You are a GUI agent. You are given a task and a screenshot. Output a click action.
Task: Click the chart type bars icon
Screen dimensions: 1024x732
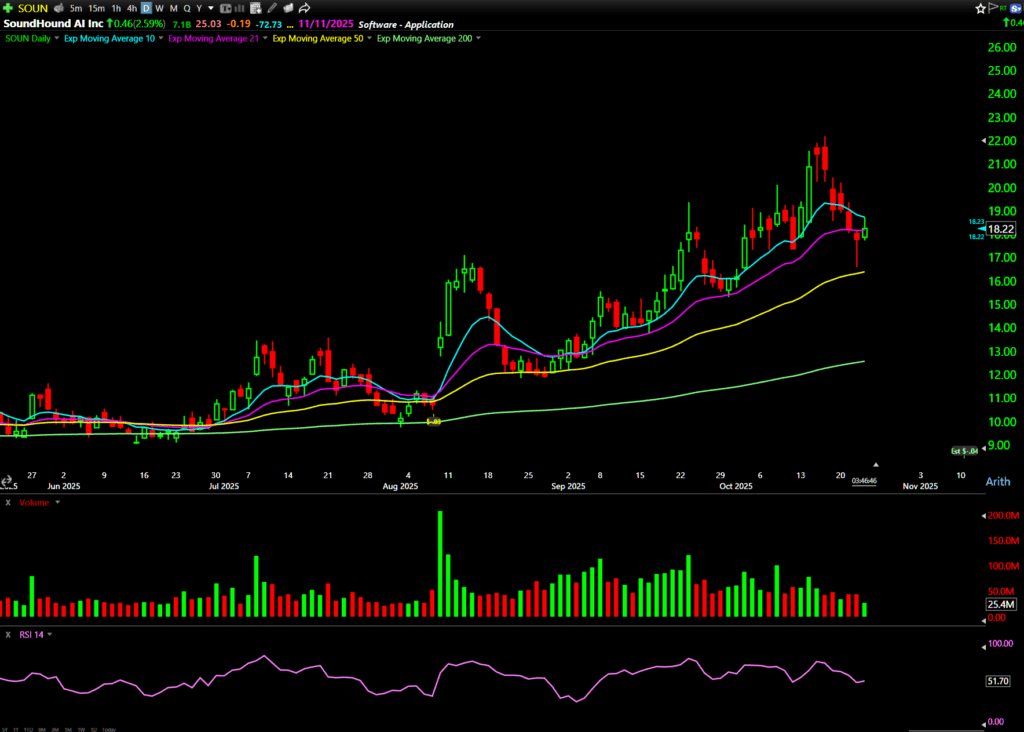point(237,8)
